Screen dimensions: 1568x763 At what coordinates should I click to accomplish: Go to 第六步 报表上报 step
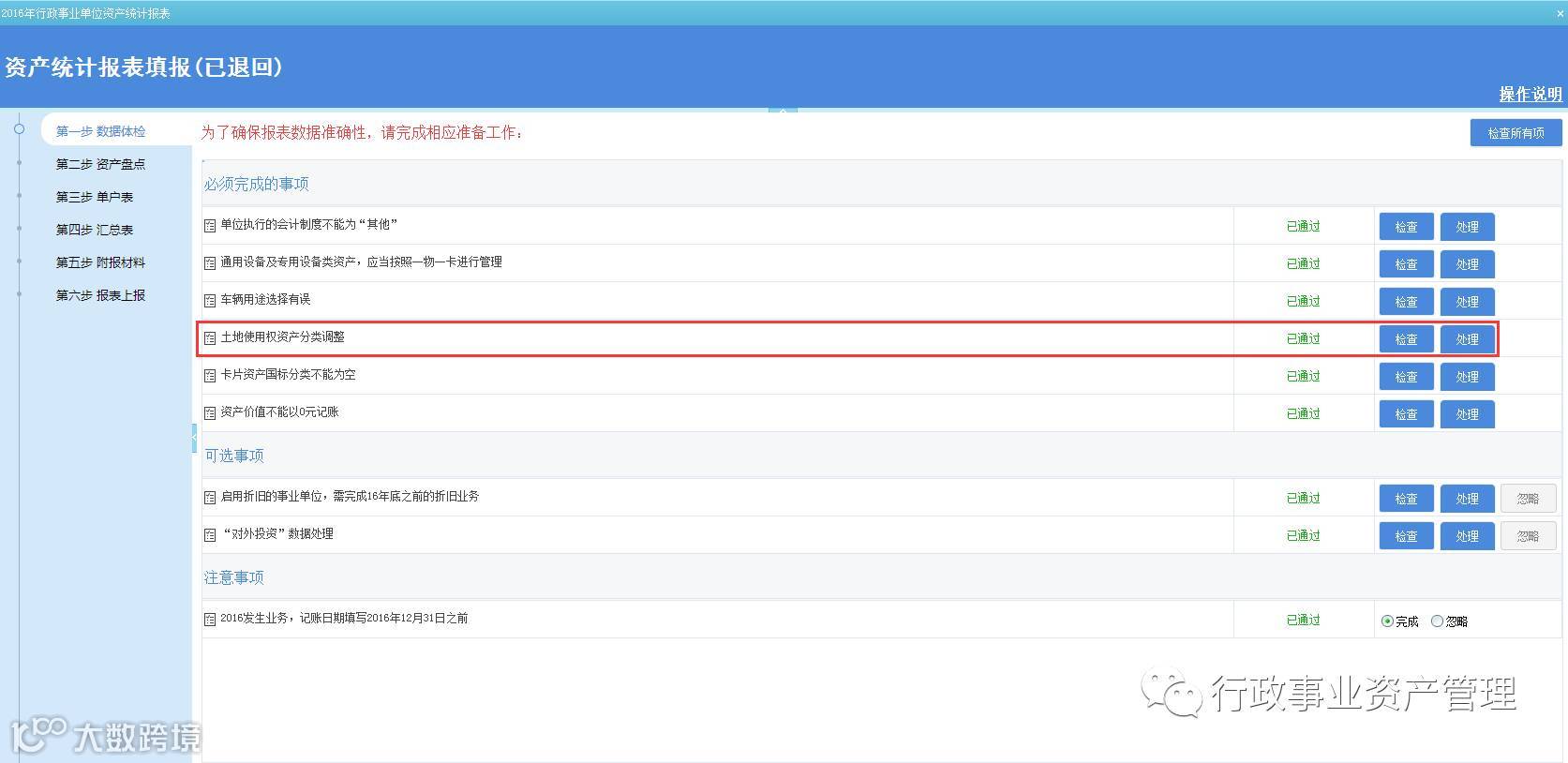100,295
